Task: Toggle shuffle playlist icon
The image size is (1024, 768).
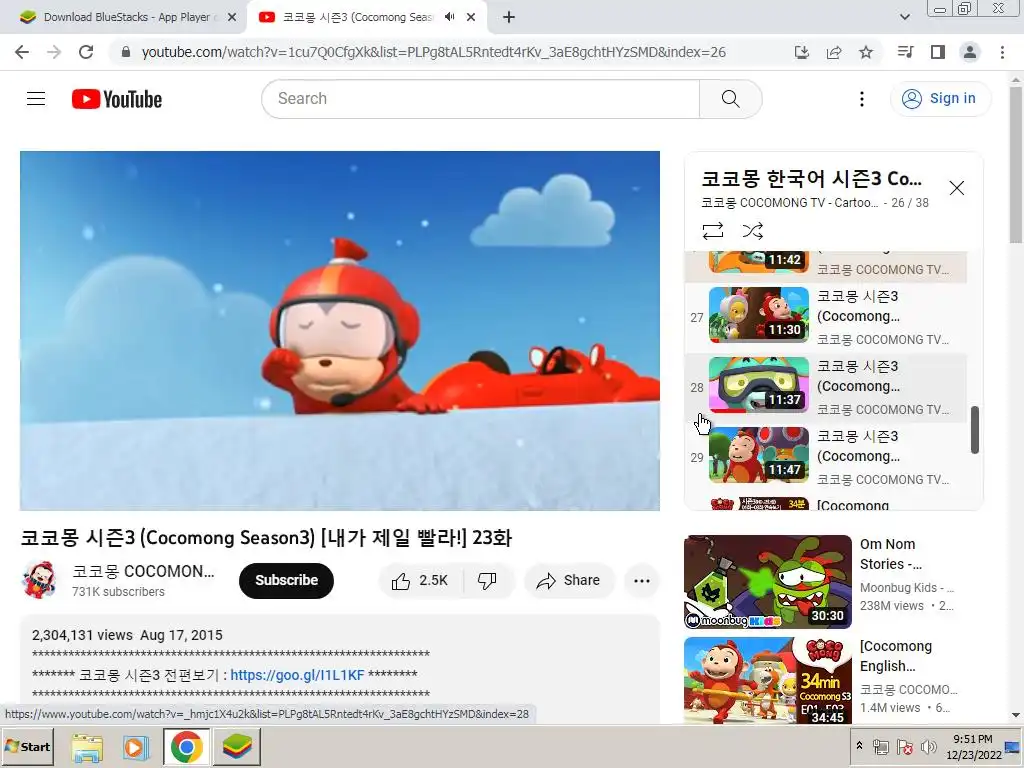Action: pos(753,231)
